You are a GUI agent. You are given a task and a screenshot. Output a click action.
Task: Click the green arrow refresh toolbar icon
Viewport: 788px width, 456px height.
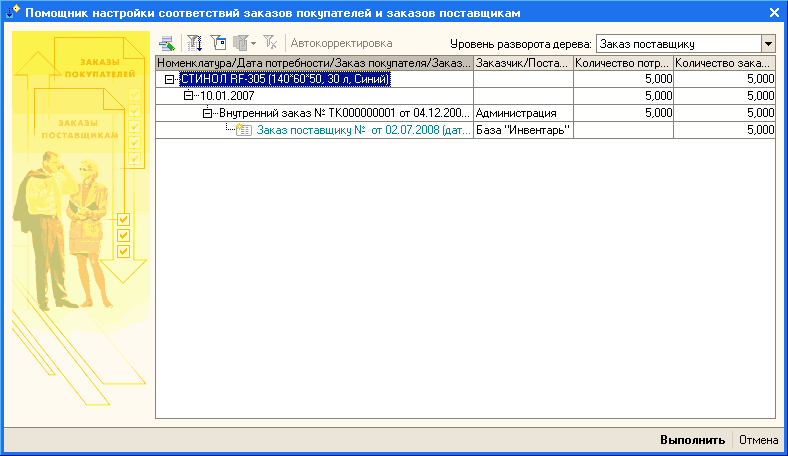(x=167, y=44)
